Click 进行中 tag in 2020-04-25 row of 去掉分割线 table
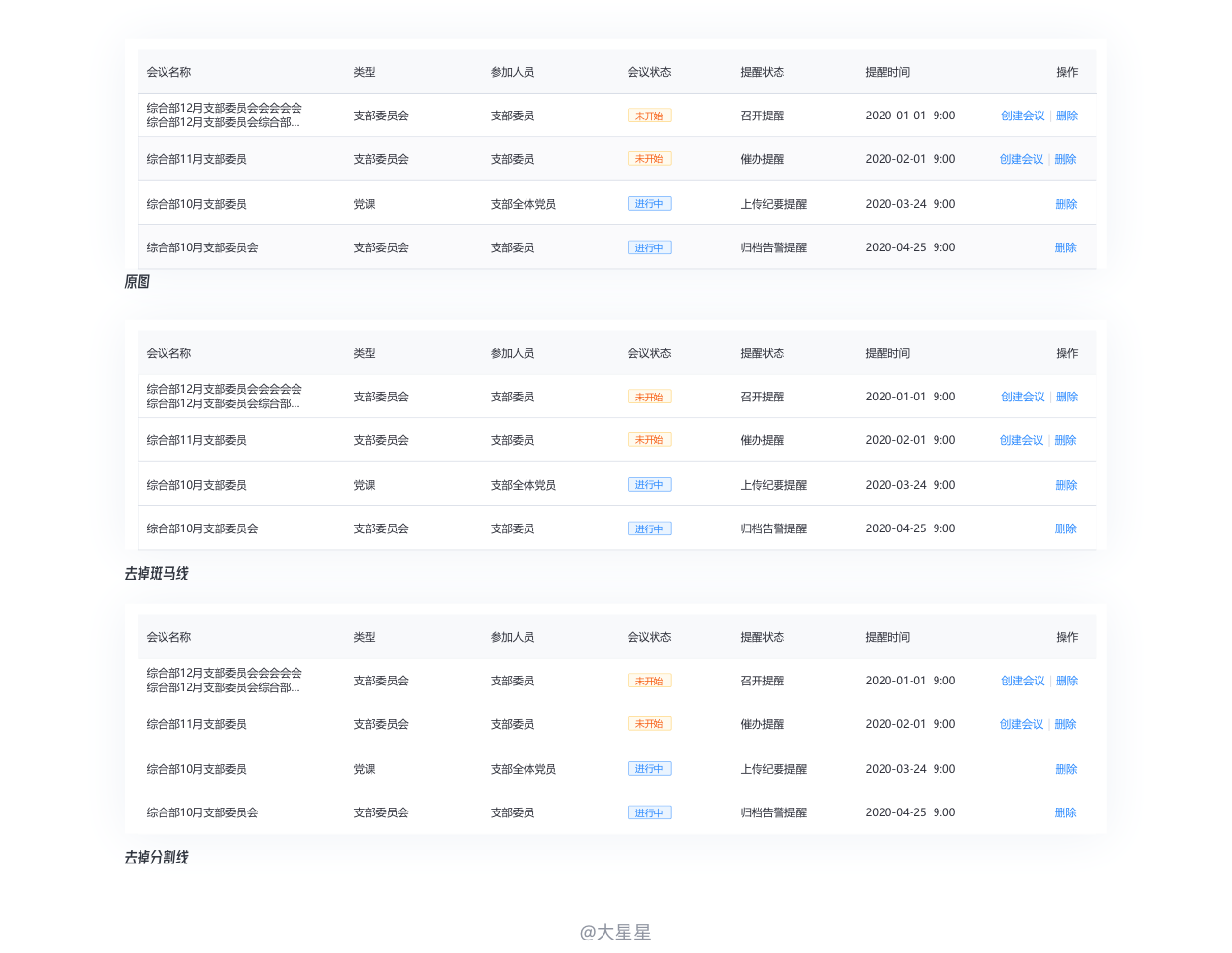The image size is (1232, 953). 650,812
